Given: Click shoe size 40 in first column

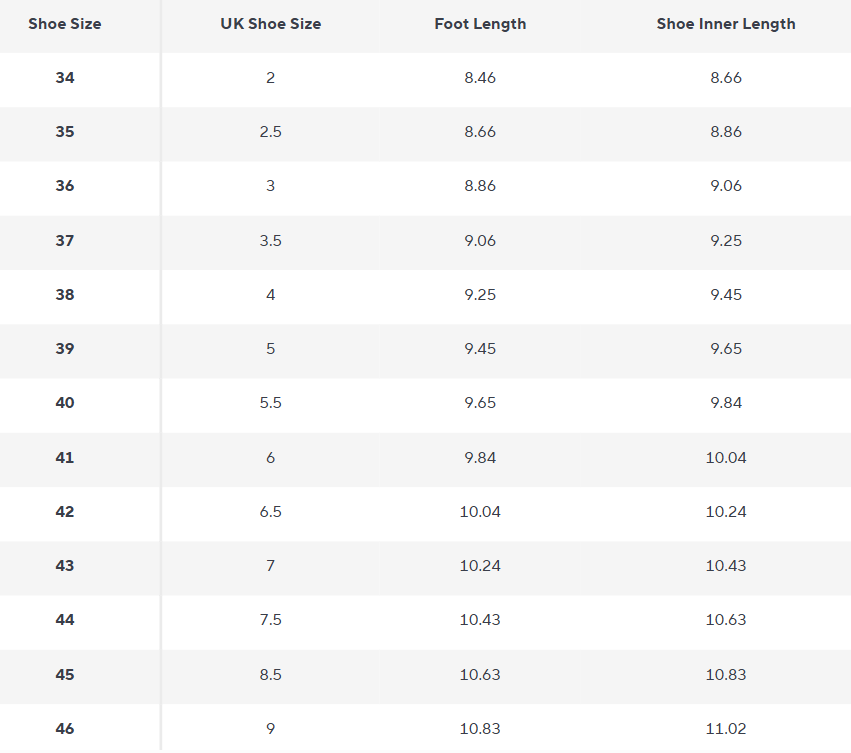Looking at the screenshot, I should tap(65, 403).
